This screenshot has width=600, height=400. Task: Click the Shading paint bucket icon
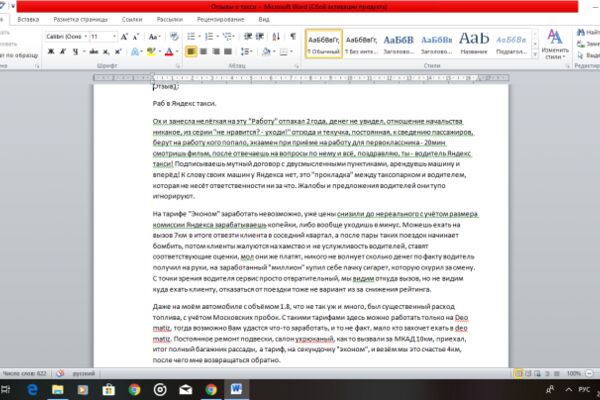pos(266,51)
